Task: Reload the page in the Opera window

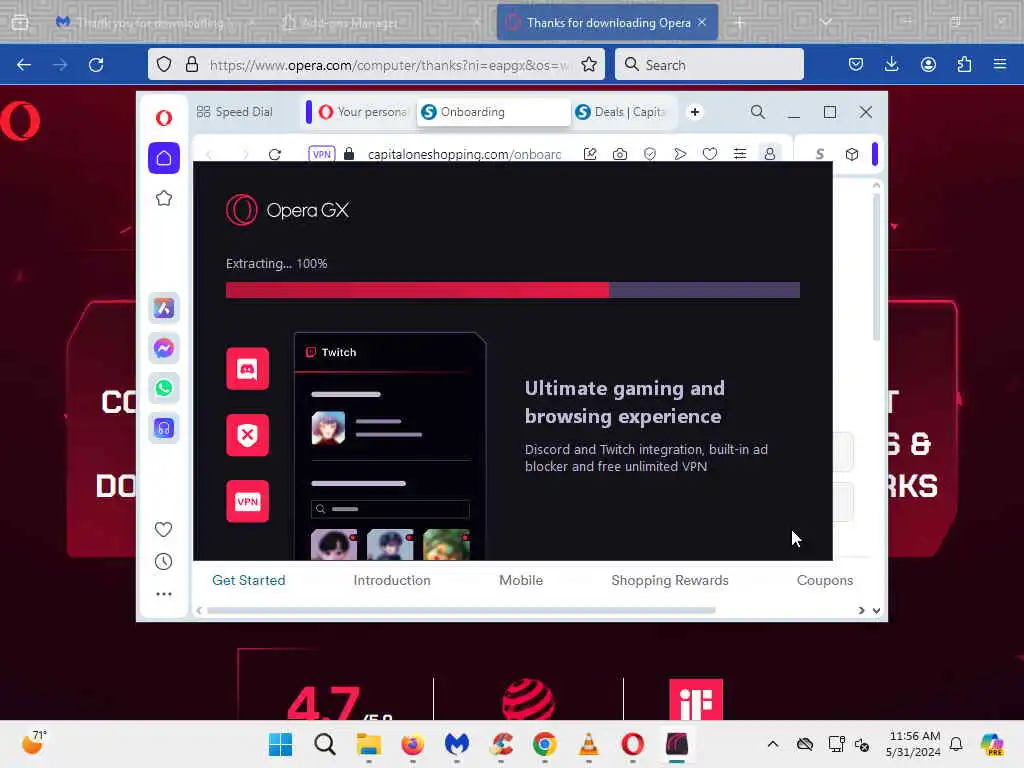Action: pos(275,154)
